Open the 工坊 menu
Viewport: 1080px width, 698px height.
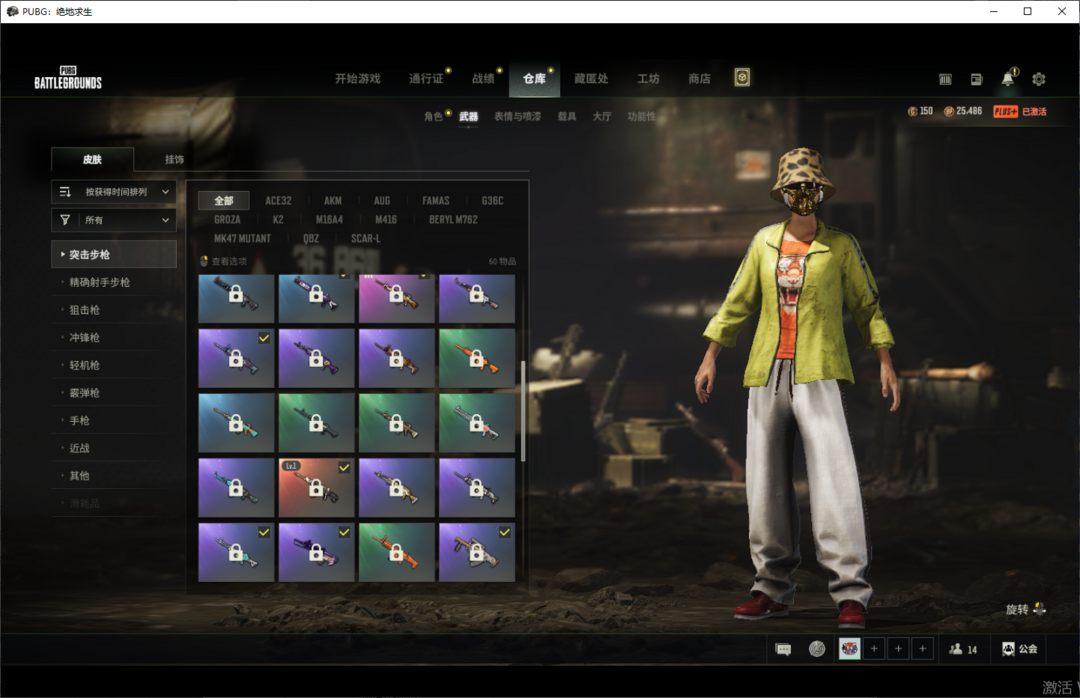[648, 79]
